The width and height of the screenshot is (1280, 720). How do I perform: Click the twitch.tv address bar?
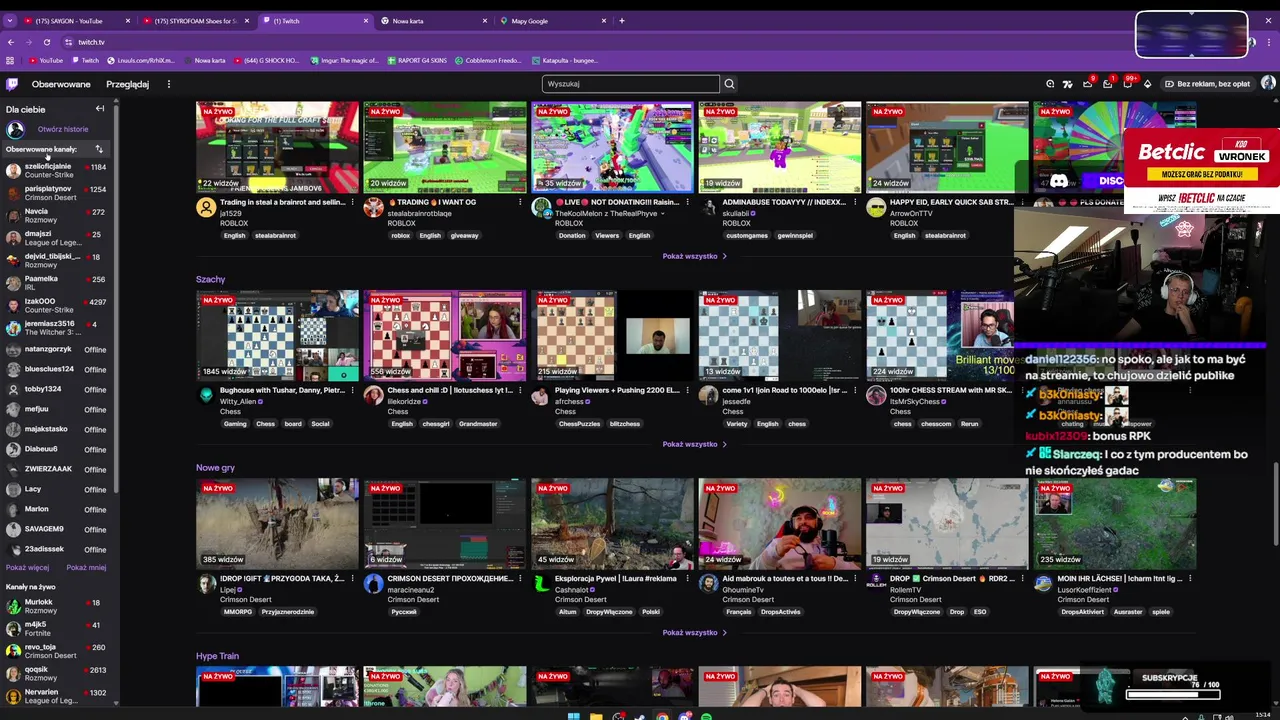pyautogui.click(x=600, y=42)
